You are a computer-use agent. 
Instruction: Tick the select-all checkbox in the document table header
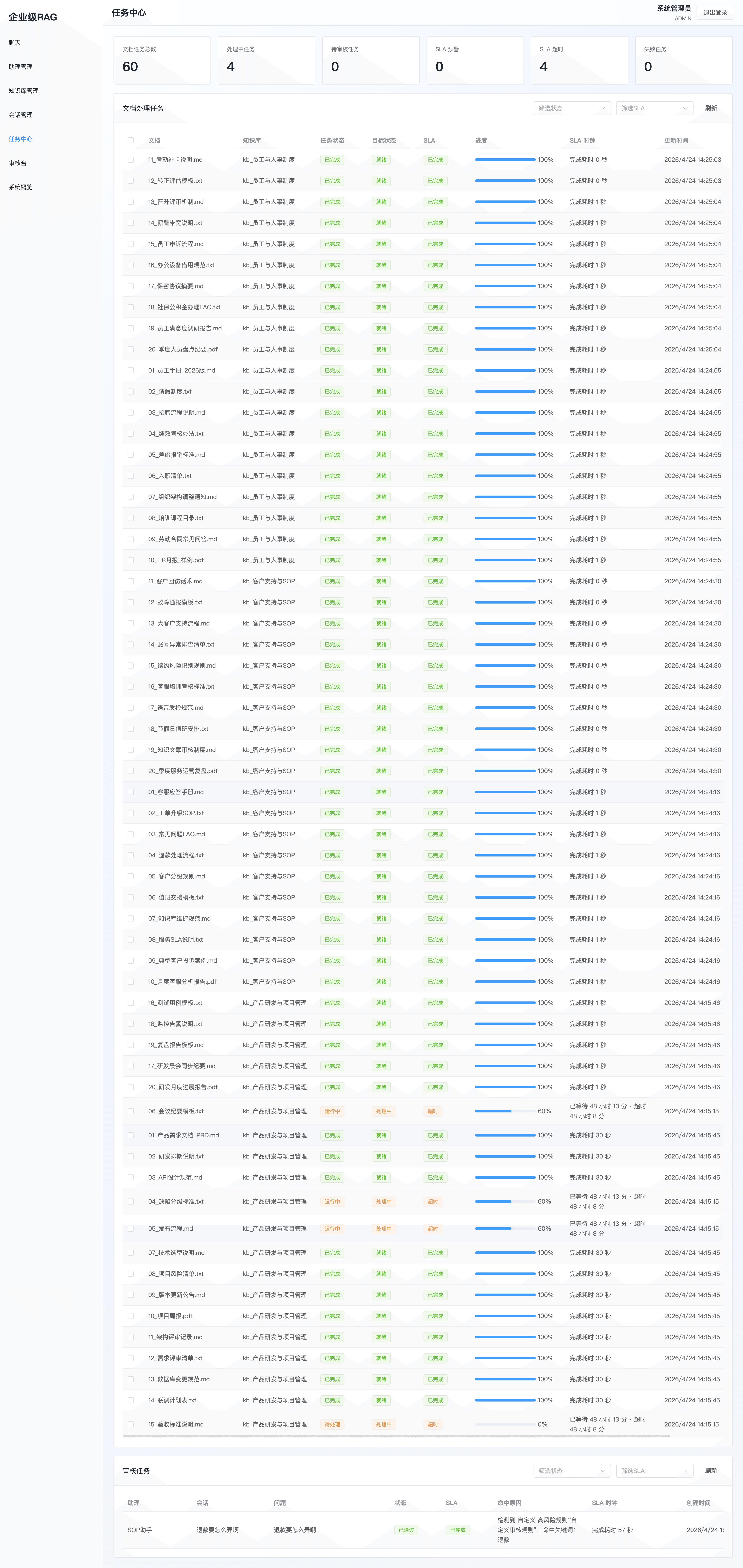pos(131,141)
